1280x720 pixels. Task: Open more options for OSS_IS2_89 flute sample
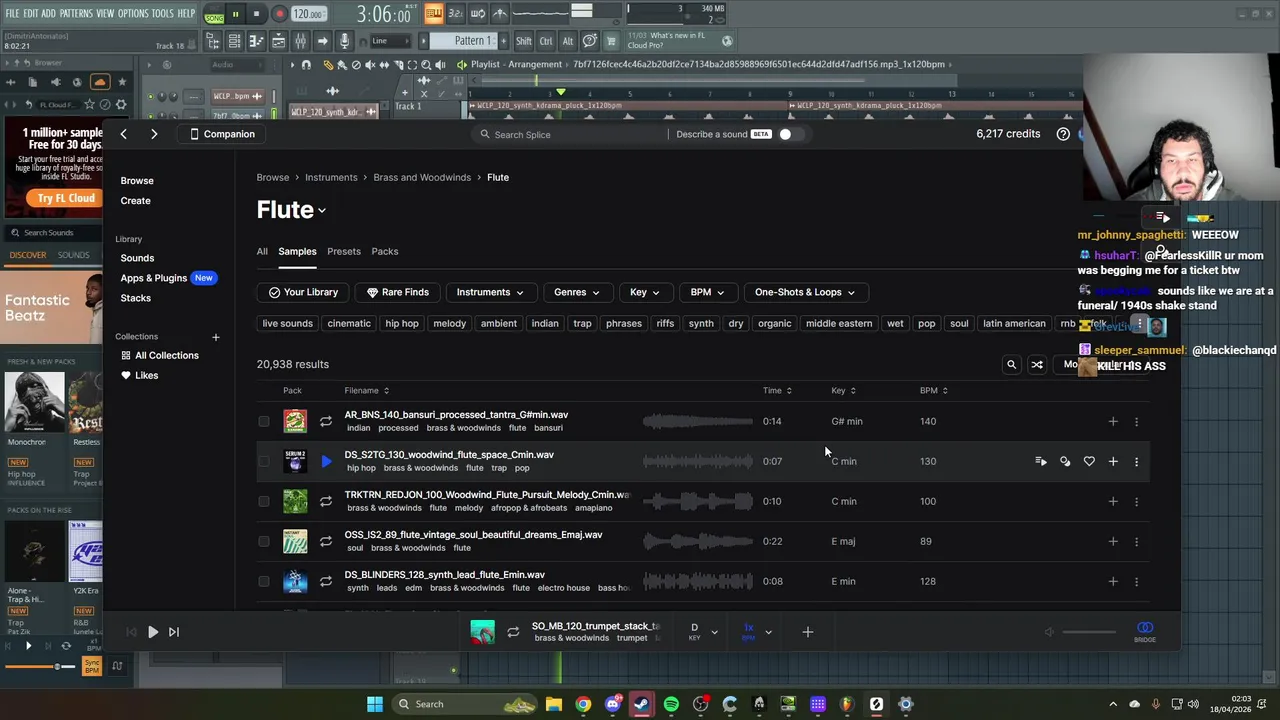(x=1136, y=541)
